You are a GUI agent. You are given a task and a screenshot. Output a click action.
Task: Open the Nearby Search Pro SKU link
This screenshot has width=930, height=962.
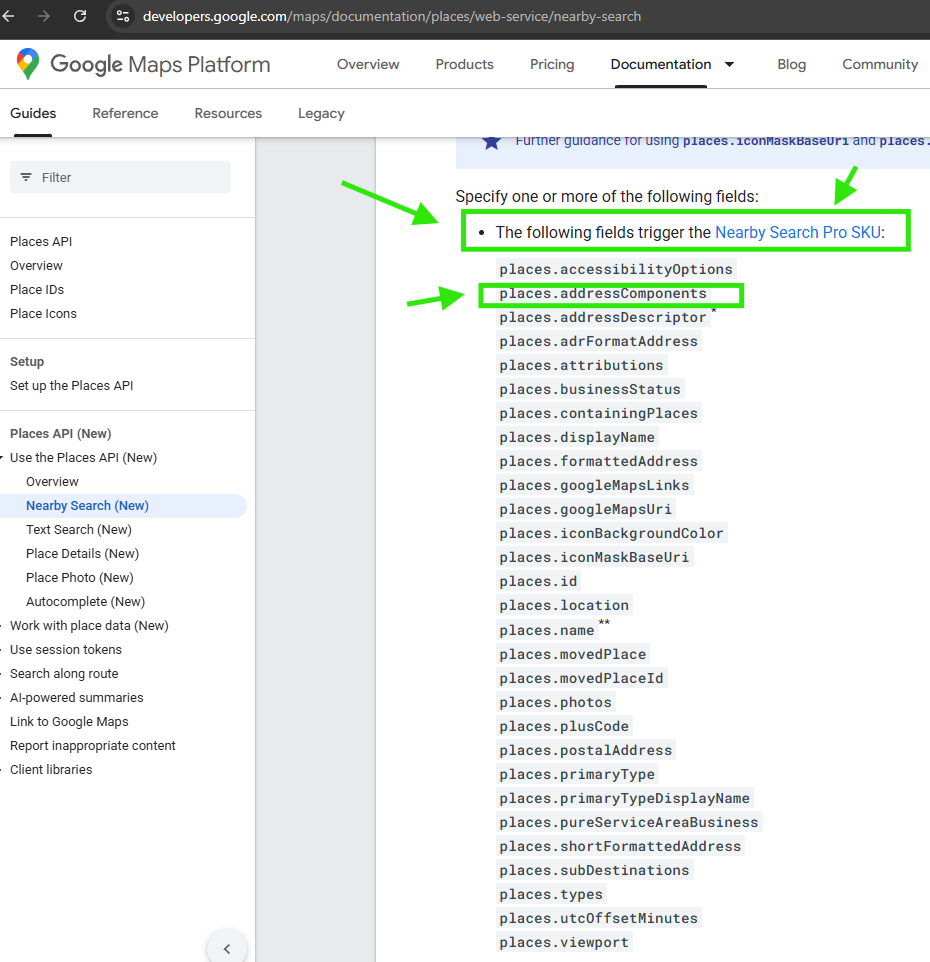click(797, 232)
